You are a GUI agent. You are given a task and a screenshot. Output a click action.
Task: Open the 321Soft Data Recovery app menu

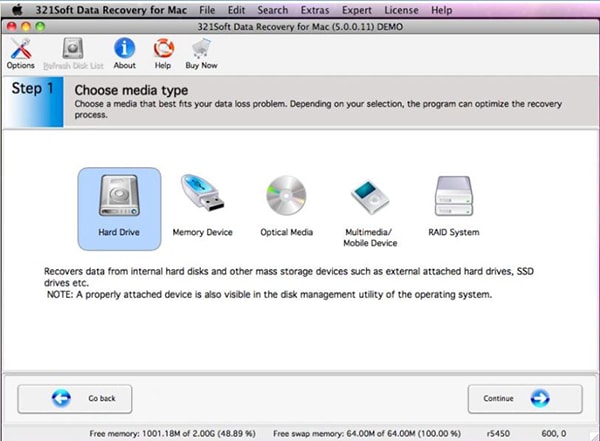pyautogui.click(x=111, y=10)
